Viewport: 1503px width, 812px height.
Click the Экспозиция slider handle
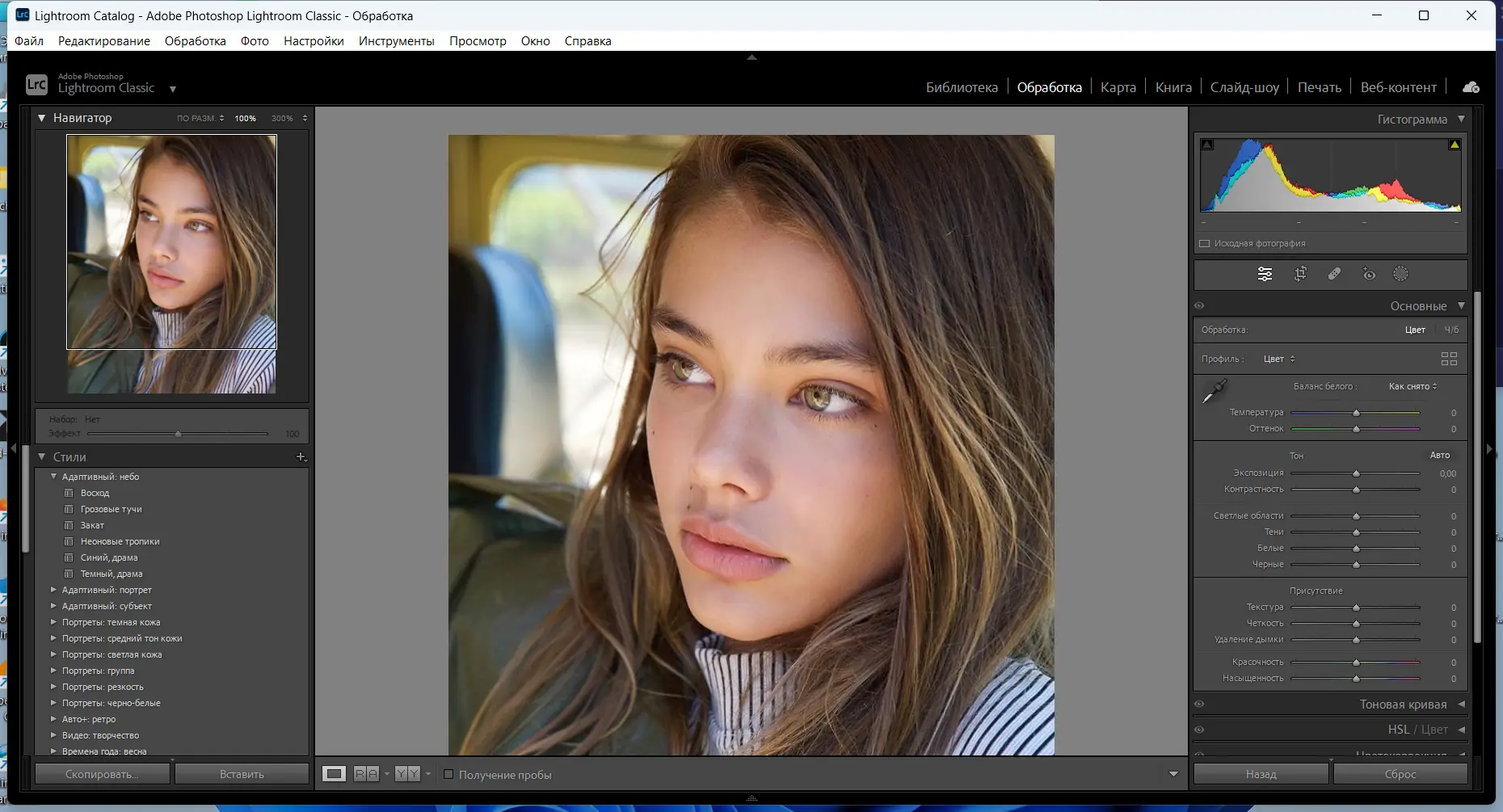tap(1356, 473)
